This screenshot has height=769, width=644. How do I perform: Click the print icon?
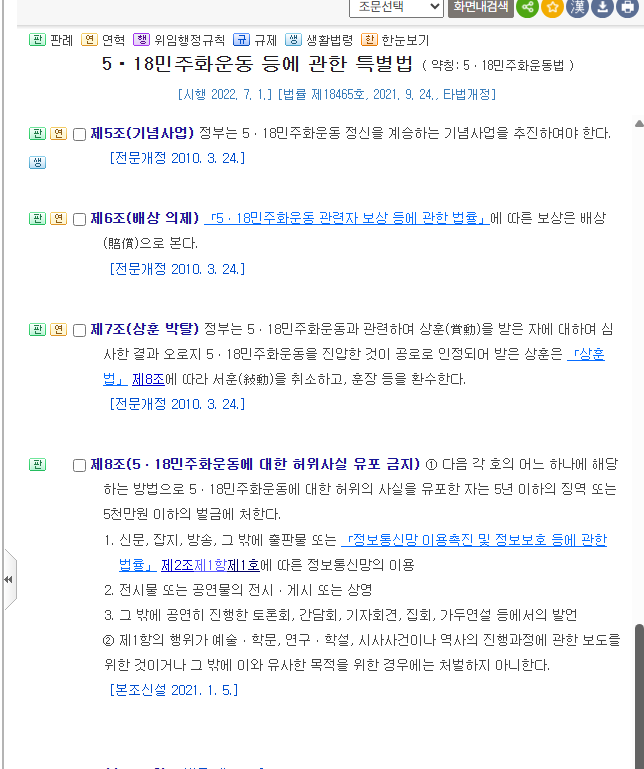(x=627, y=7)
